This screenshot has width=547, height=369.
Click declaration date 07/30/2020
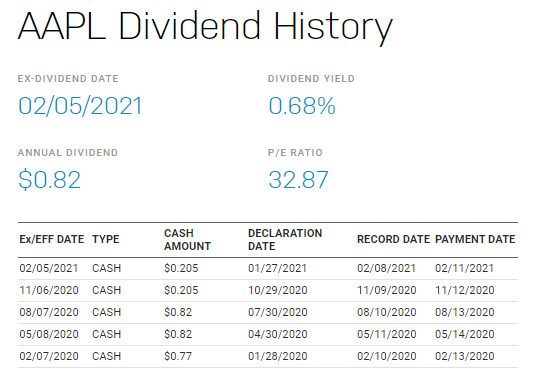[278, 312]
